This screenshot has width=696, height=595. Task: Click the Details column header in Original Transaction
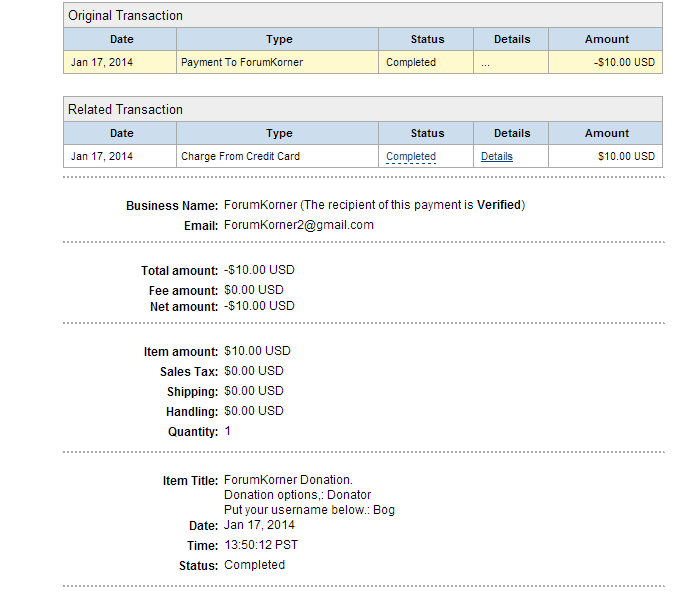tap(512, 39)
